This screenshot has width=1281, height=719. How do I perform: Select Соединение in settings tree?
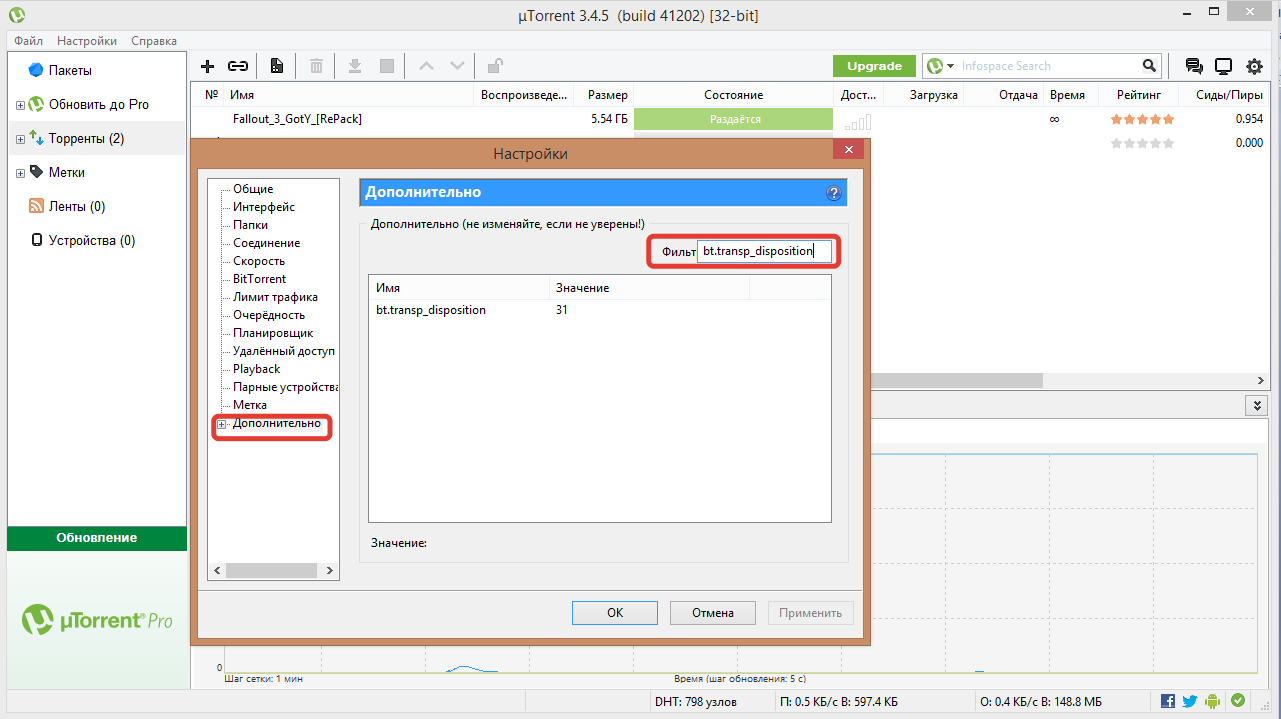(x=266, y=243)
